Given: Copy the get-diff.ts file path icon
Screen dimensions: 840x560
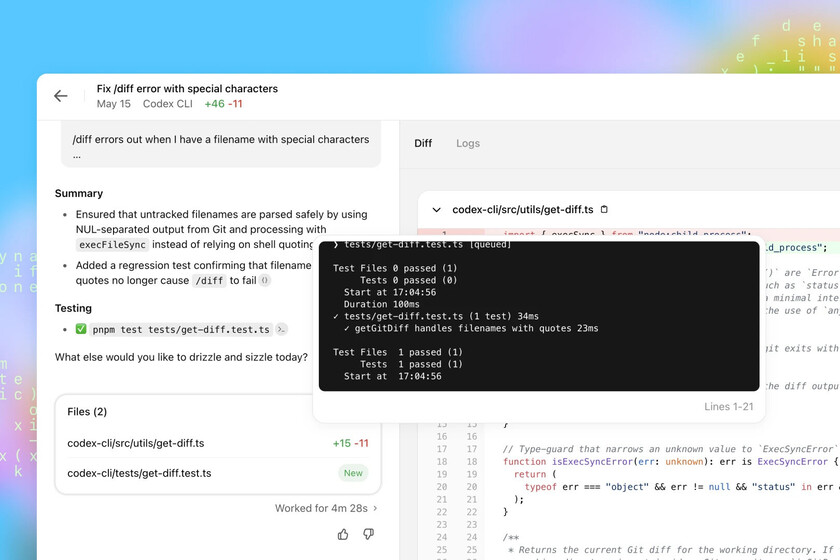Looking at the screenshot, I should point(604,210).
